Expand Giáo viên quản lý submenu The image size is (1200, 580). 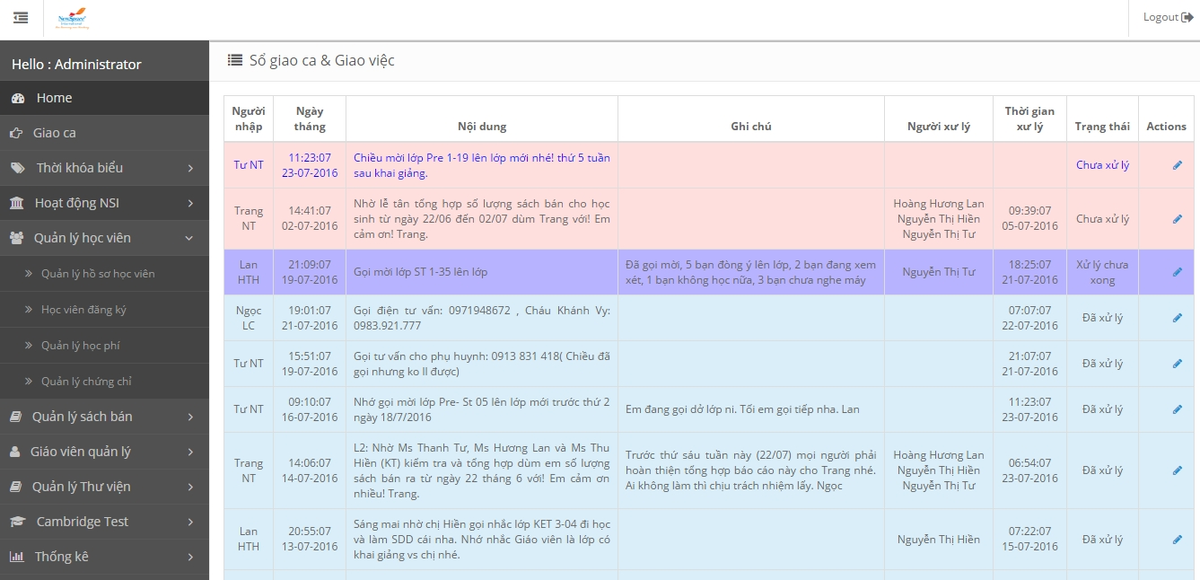tap(190, 452)
